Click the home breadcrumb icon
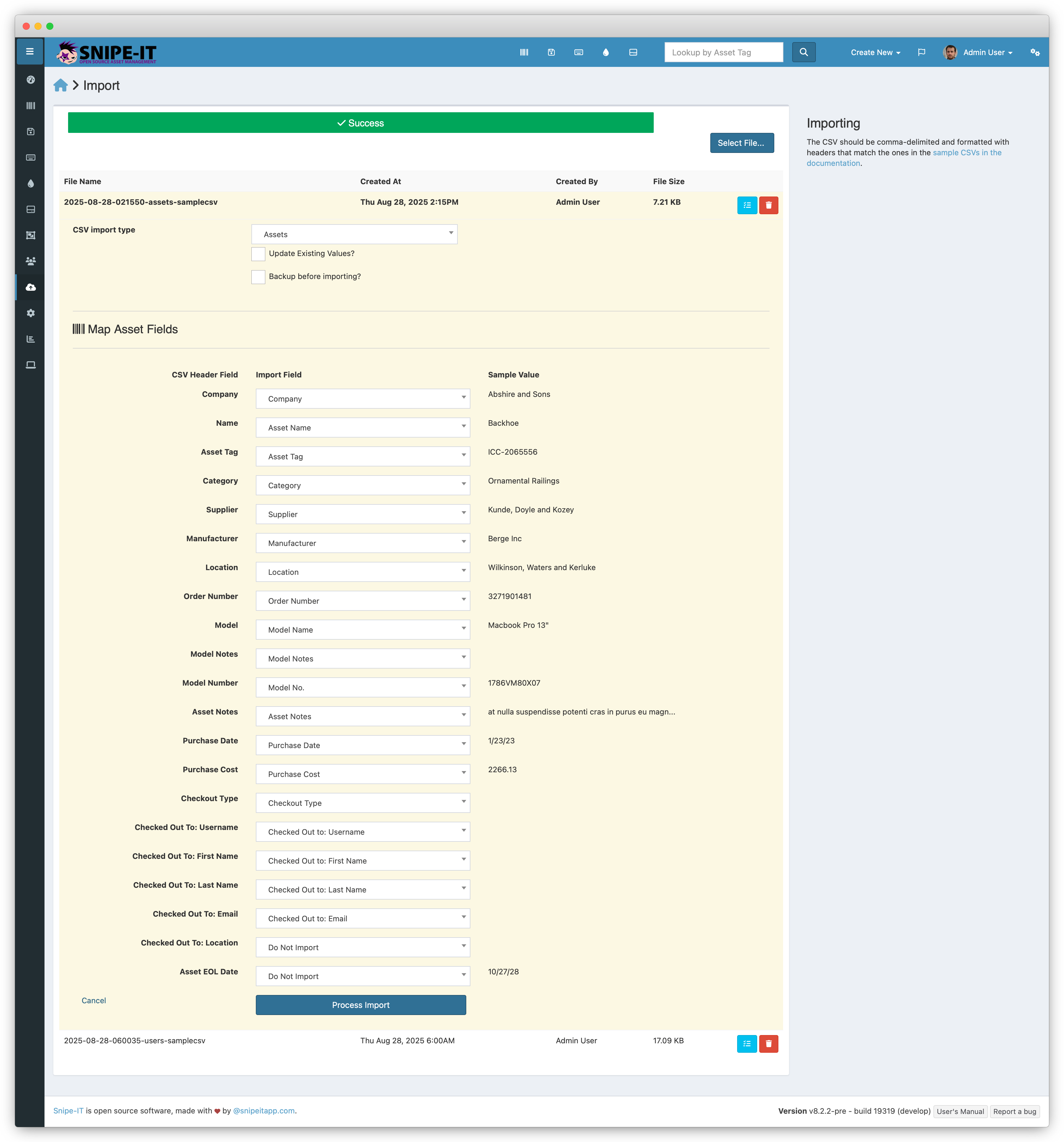 click(60, 86)
